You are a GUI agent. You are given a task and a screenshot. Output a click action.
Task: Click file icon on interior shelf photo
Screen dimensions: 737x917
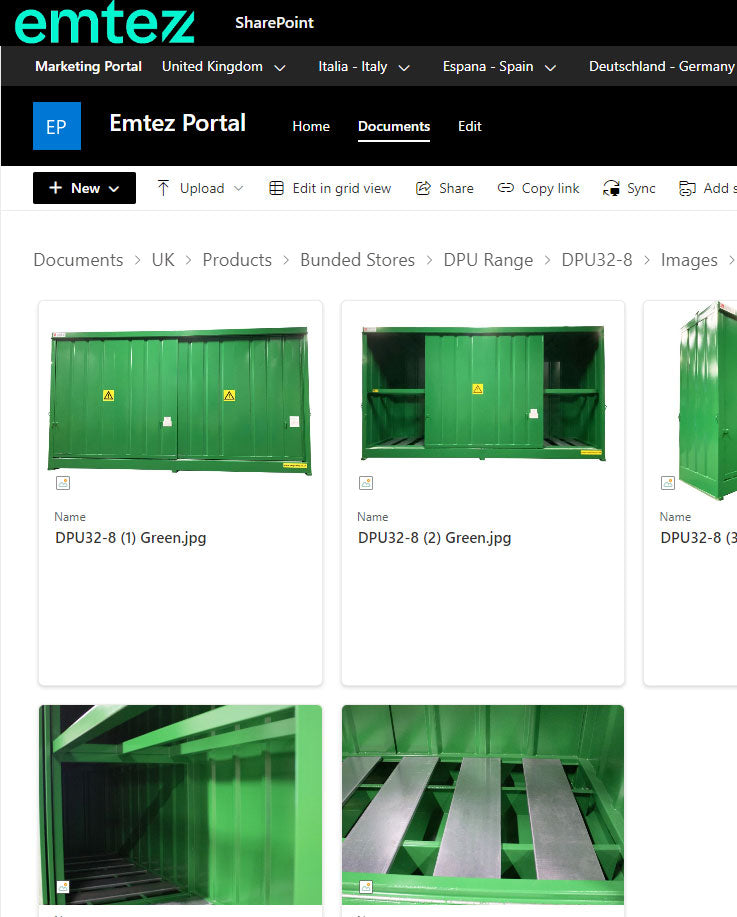point(63,887)
